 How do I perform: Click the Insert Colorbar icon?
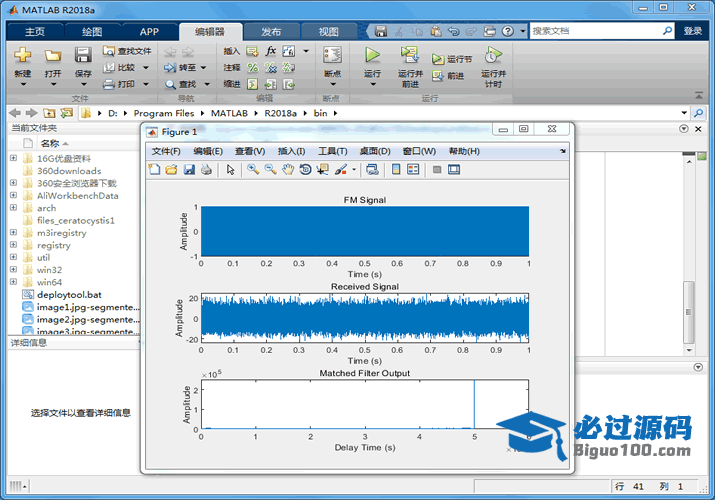pyautogui.click(x=396, y=170)
